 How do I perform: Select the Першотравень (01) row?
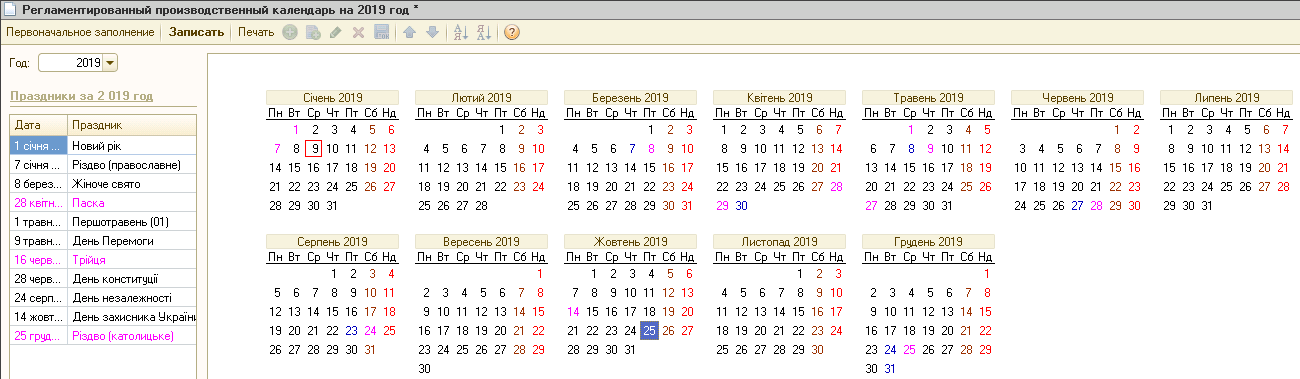click(103, 222)
